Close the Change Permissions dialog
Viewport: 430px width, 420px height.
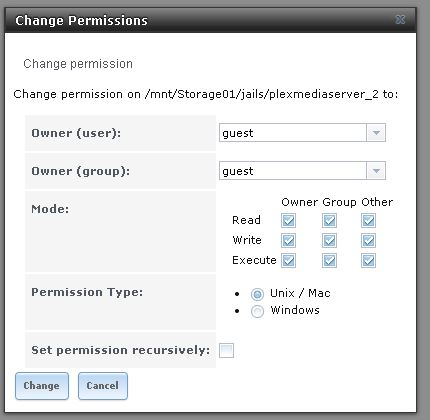tap(400, 20)
